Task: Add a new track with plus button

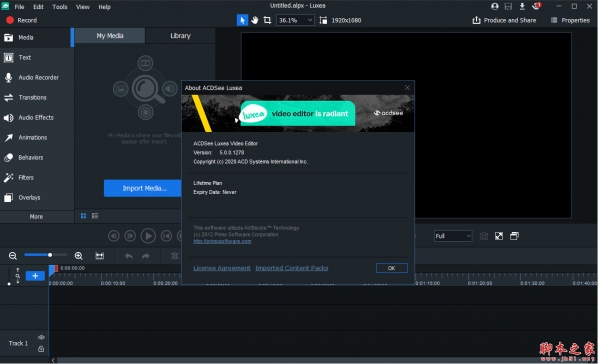Action: pyautogui.click(x=35, y=276)
